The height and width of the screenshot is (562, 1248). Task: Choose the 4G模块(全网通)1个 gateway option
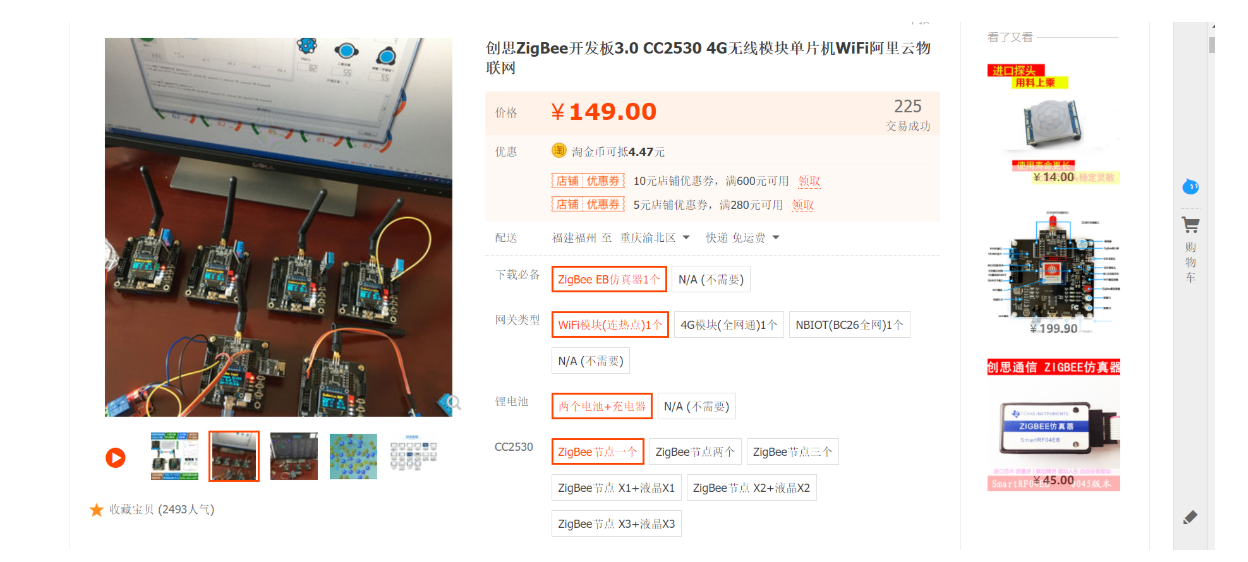coord(729,325)
